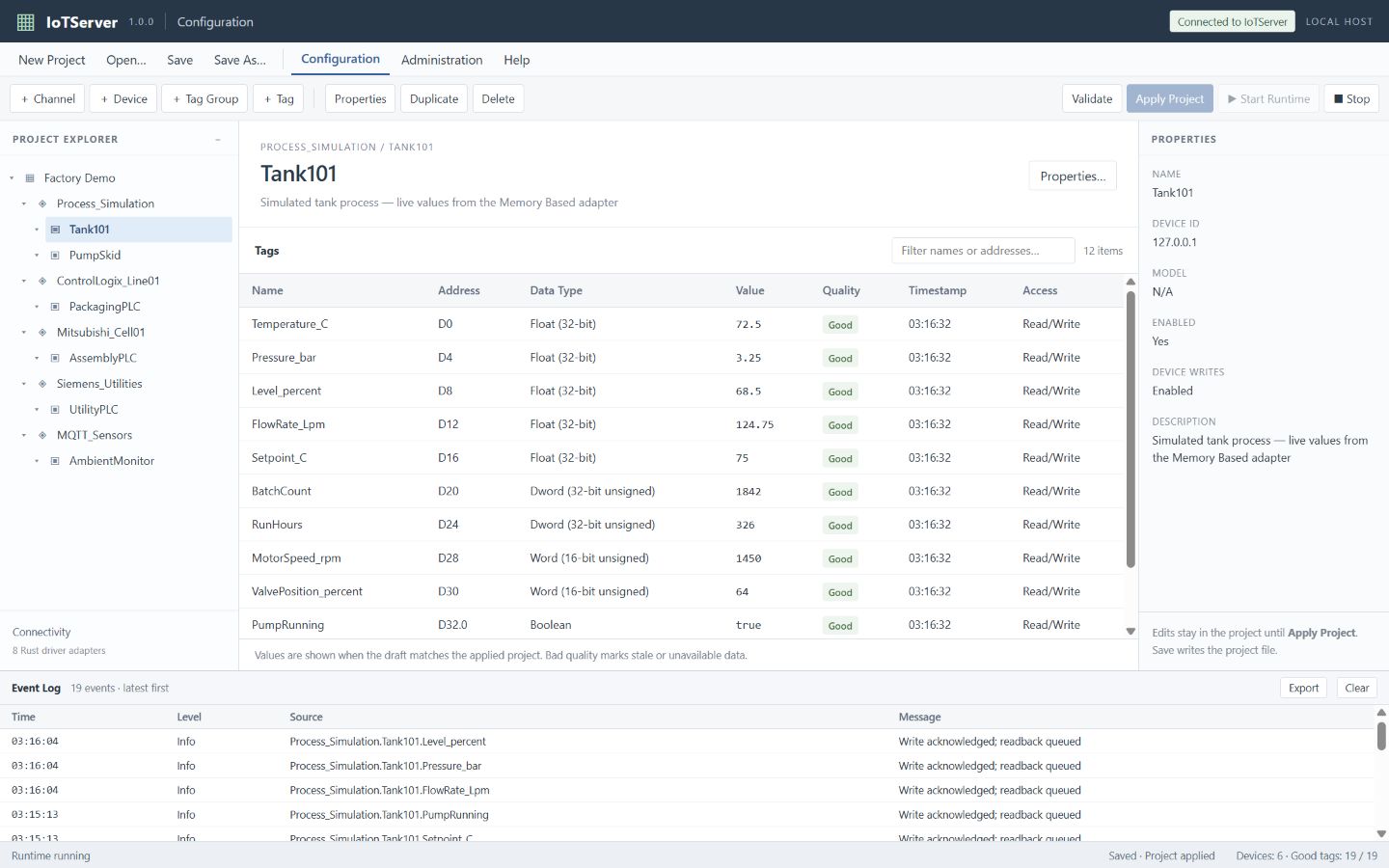
Task: Click the Apply Project button
Action: pos(1169,98)
